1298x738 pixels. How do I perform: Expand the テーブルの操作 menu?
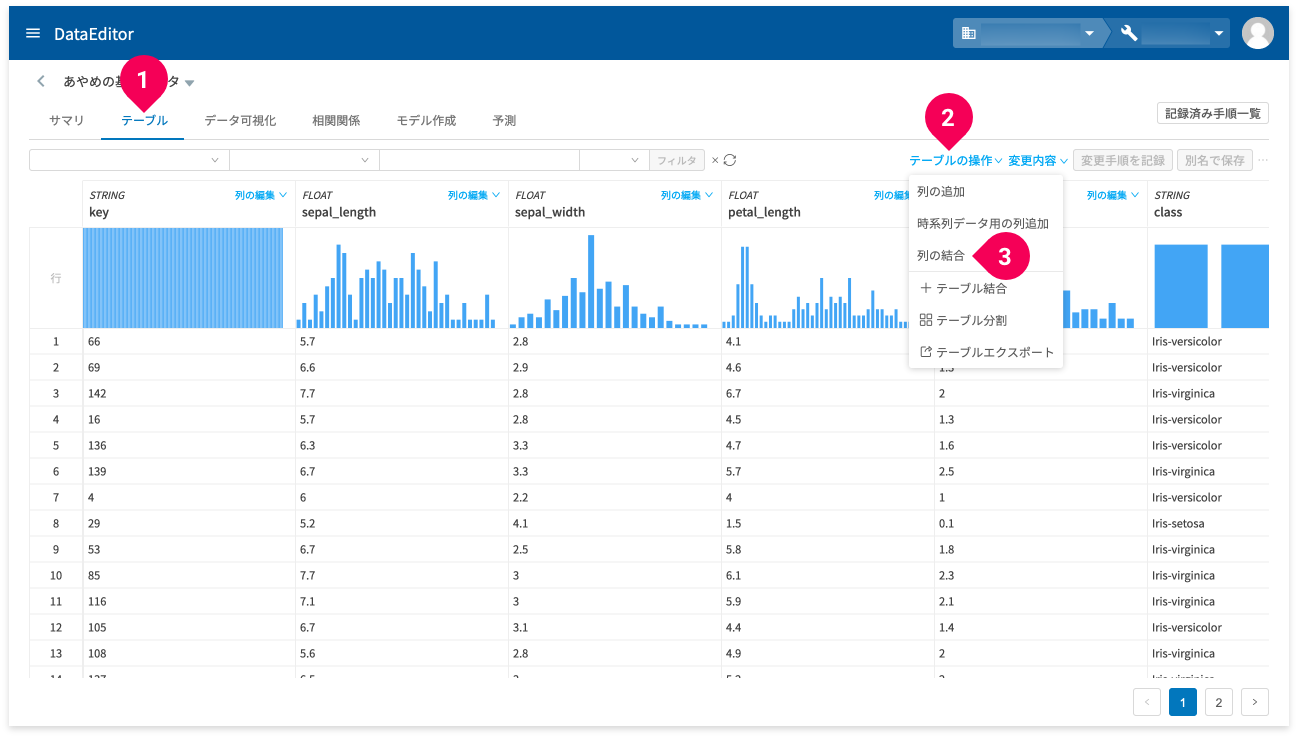(955, 160)
